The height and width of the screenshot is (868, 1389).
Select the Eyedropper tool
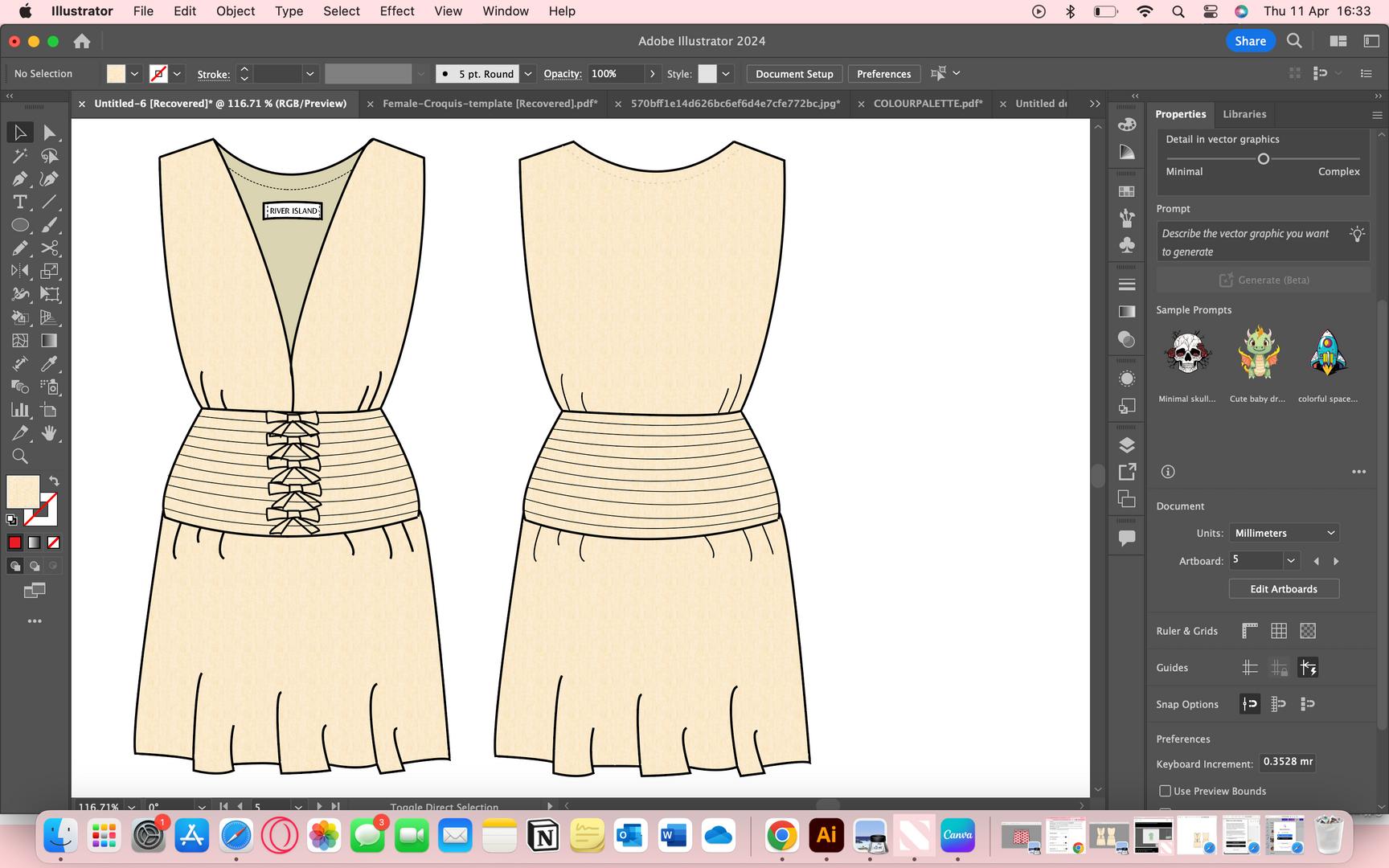[49, 364]
